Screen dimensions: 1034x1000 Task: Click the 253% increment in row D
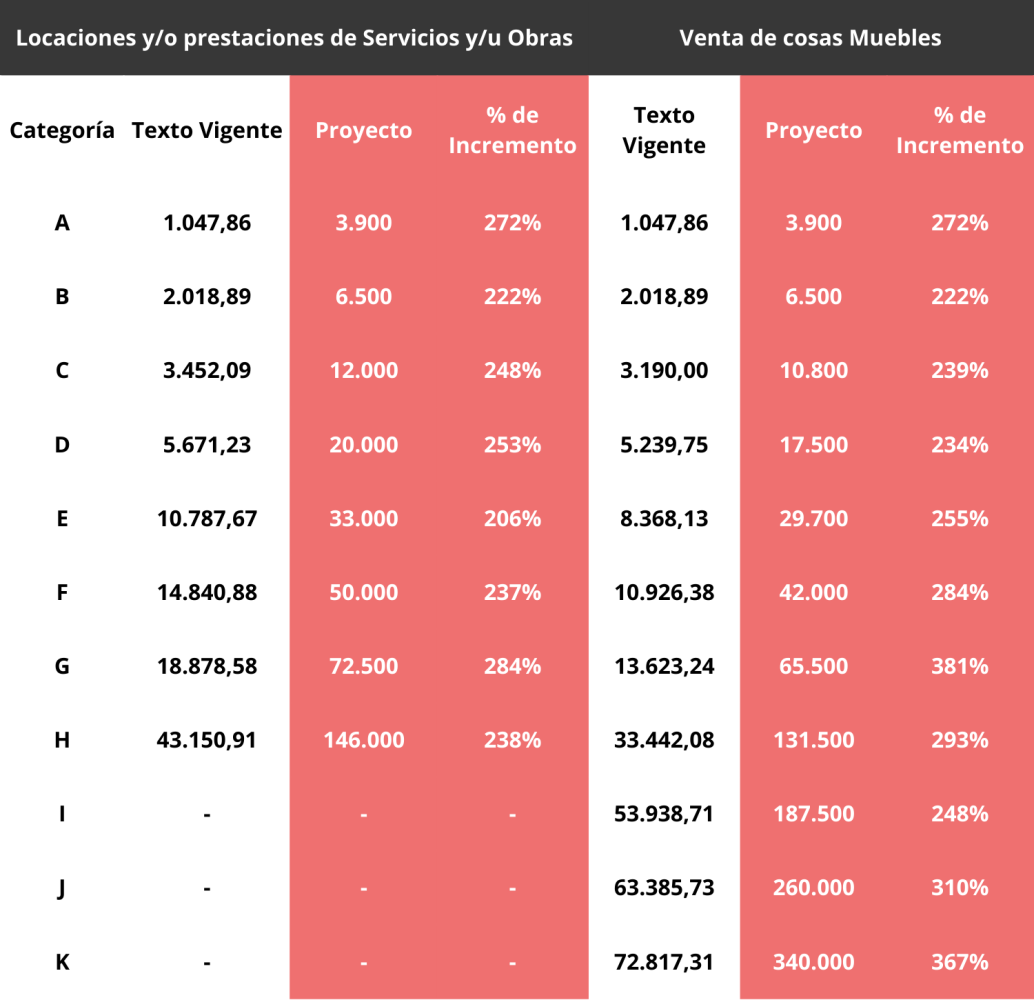[x=512, y=445]
